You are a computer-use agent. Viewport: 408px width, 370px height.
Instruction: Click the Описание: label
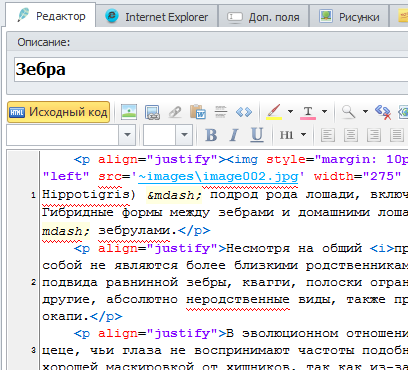(44, 42)
